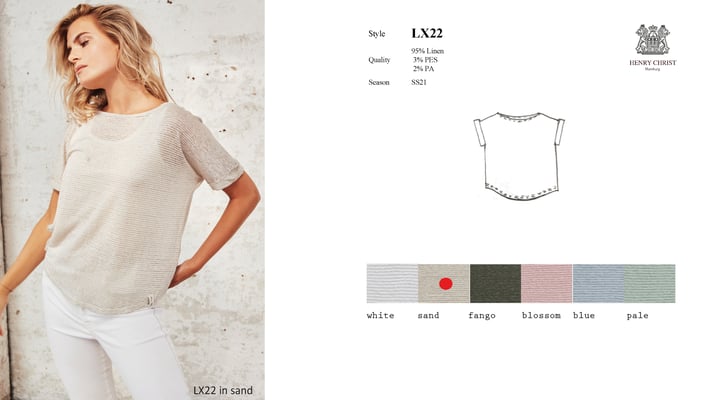
Task: Click the 'blossom' color label
Action: tap(541, 315)
